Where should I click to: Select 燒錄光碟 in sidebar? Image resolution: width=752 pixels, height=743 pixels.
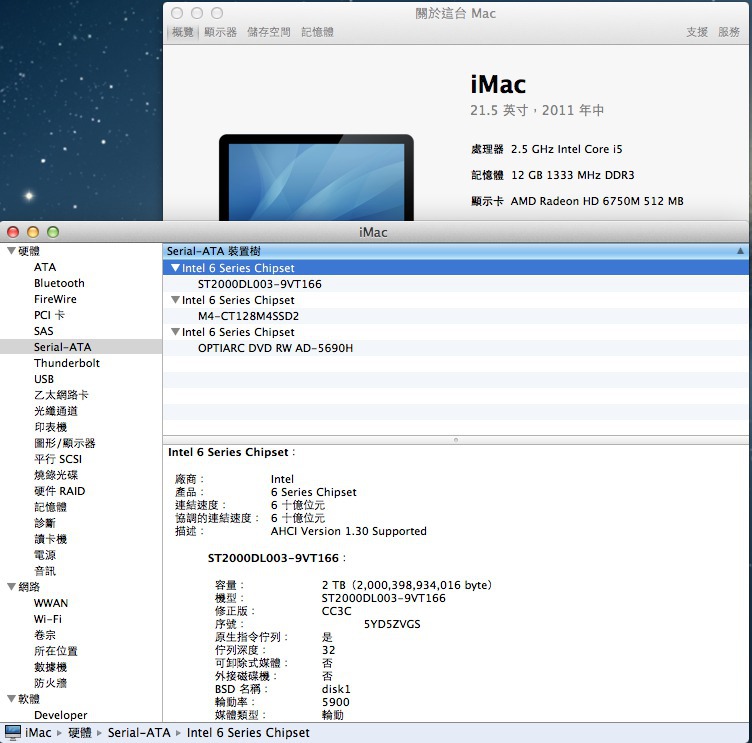coord(56,475)
